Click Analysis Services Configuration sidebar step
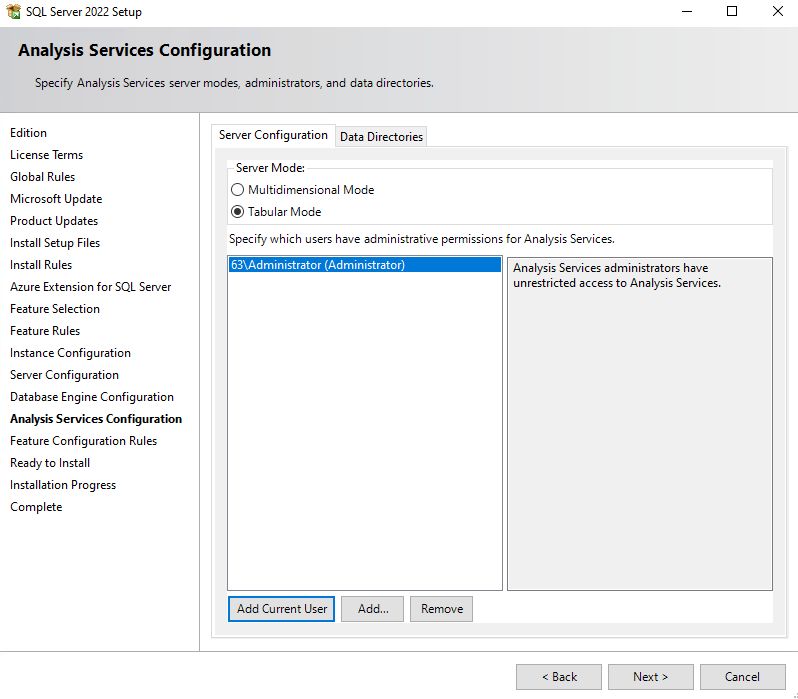Screen dimensions: 798x699 pos(96,419)
